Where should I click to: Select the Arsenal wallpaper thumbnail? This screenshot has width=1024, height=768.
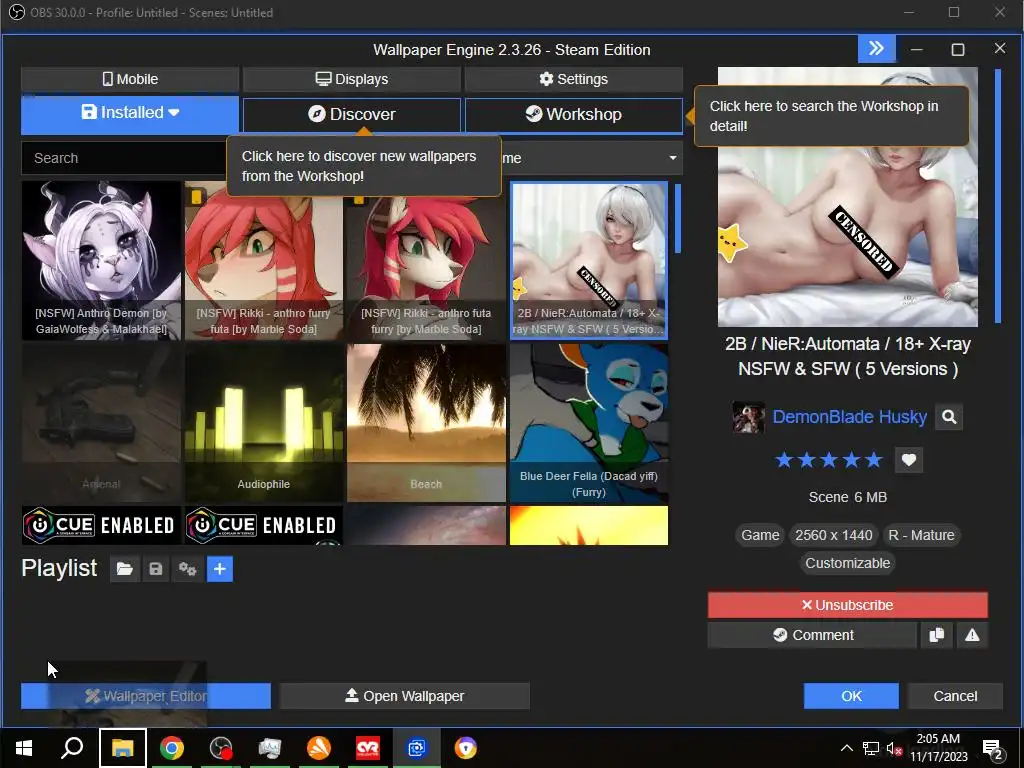101,423
